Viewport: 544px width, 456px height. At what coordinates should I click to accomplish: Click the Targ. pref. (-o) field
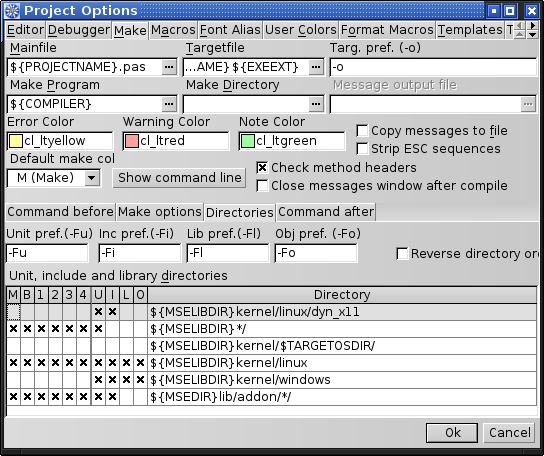(x=433, y=67)
